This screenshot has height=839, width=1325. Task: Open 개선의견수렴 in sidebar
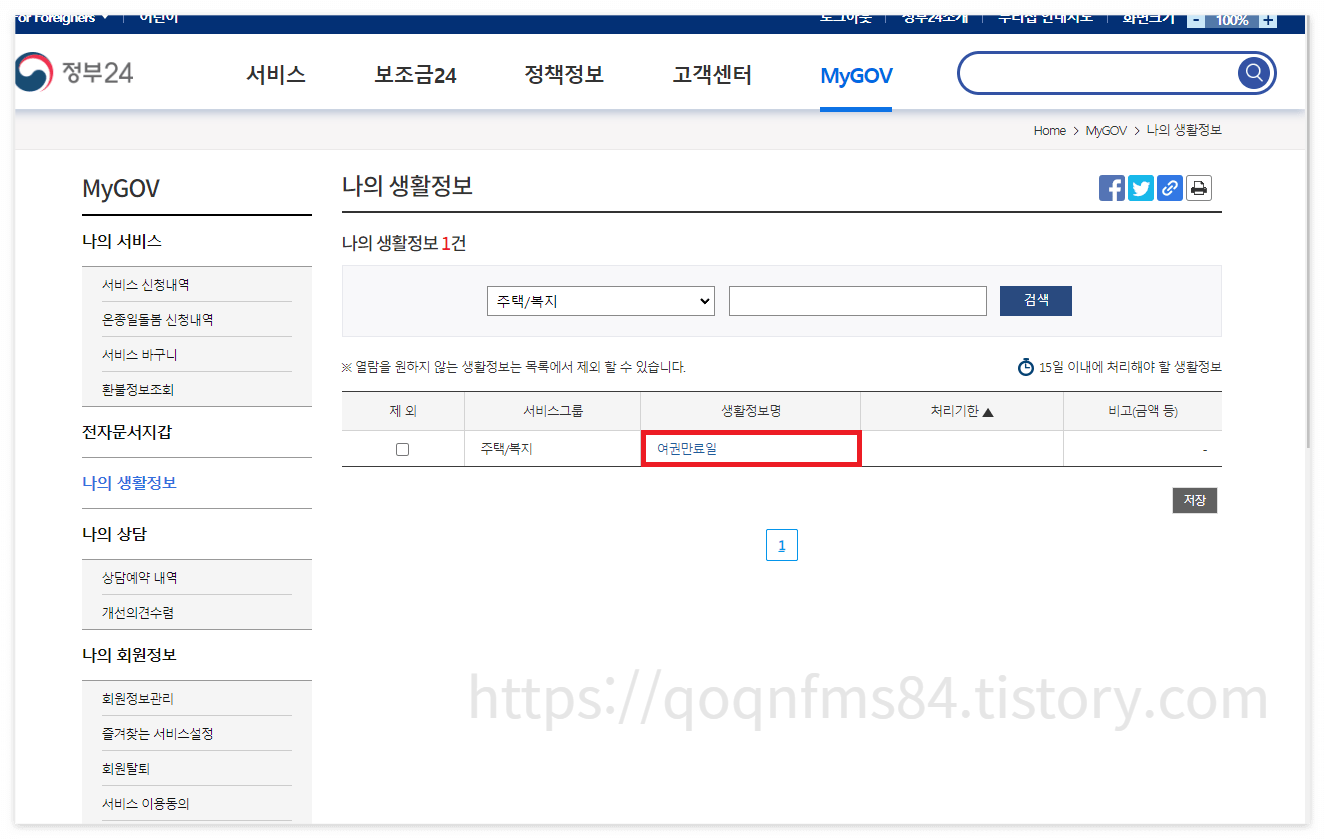click(138, 613)
